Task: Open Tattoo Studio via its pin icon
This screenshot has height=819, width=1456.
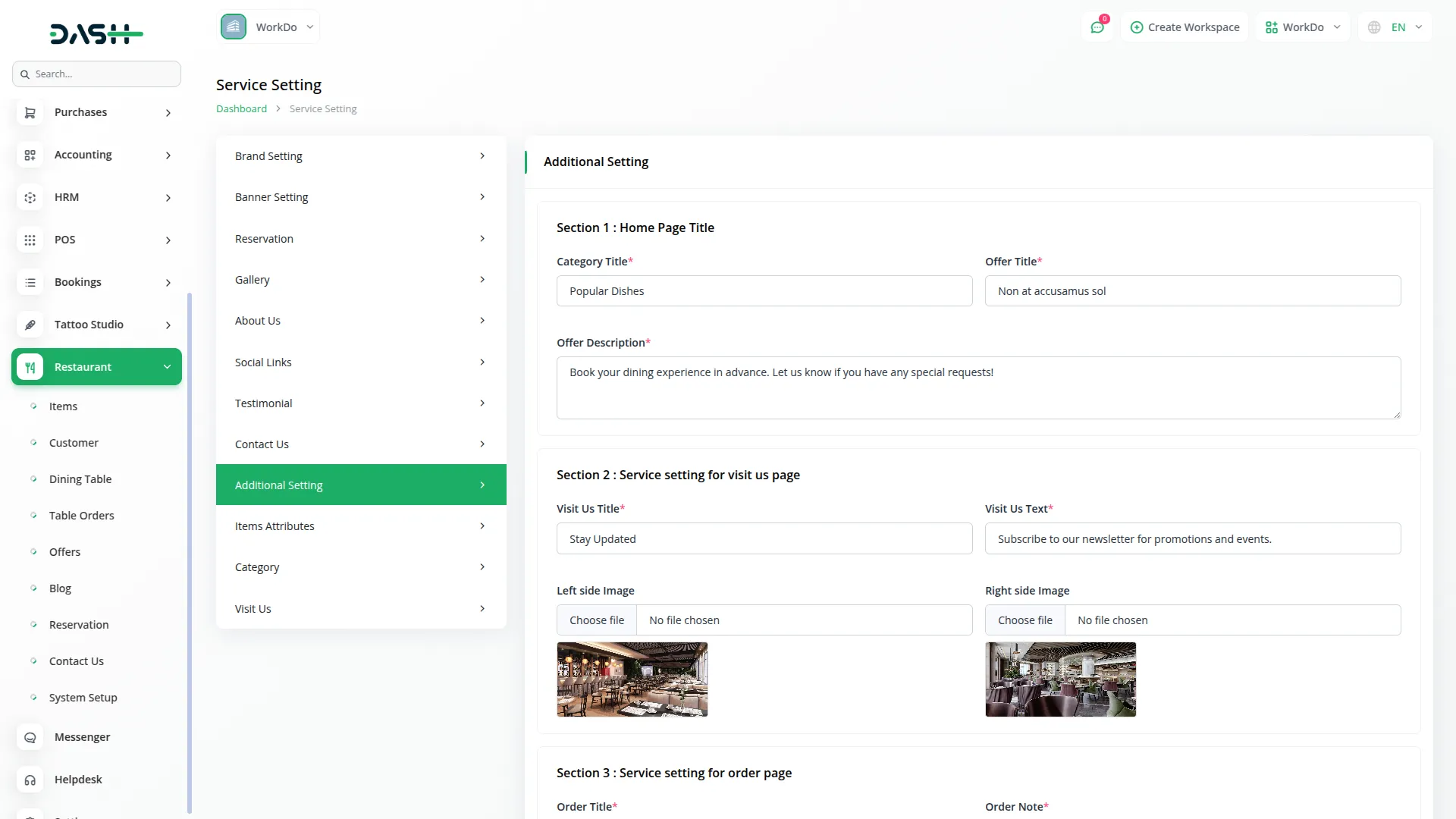Action: (30, 325)
